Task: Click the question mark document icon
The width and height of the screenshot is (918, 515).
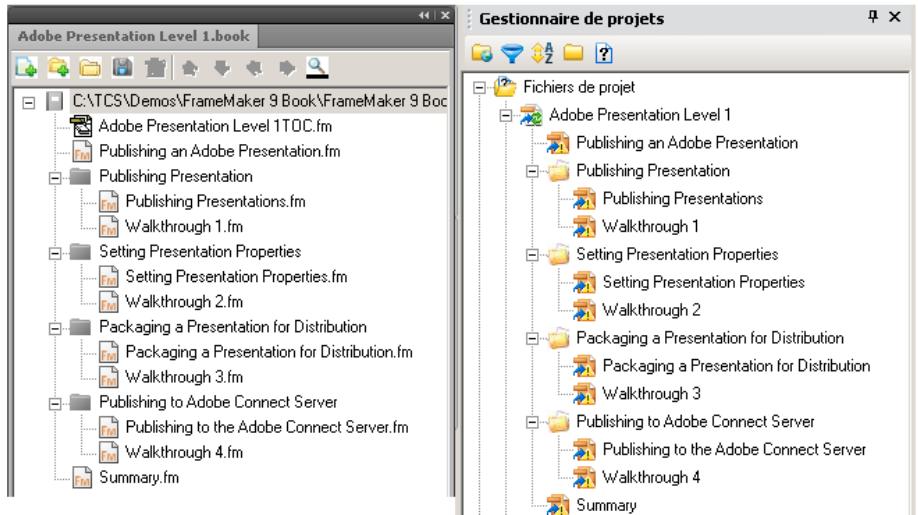Action: pos(604,53)
